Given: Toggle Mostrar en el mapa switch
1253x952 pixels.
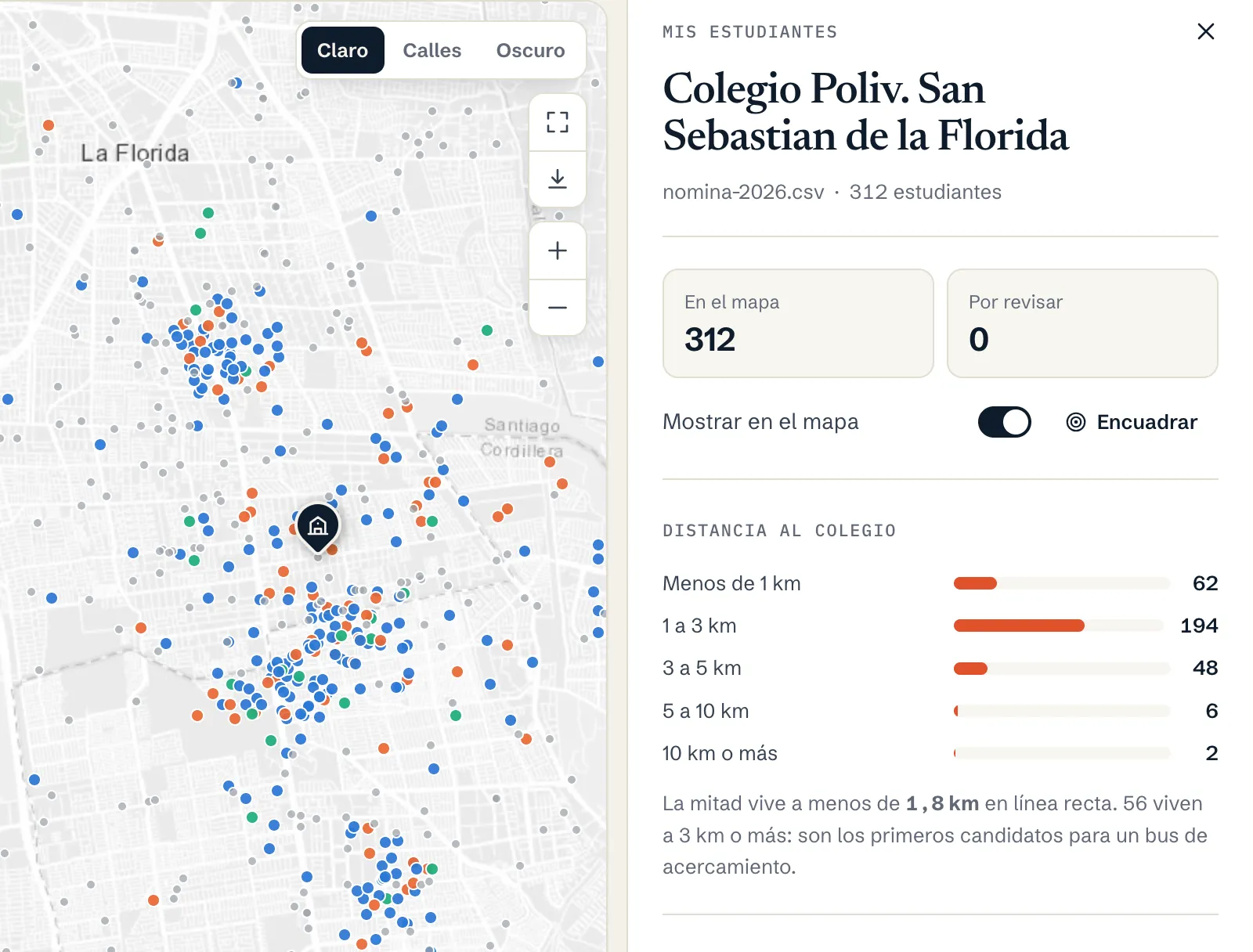Looking at the screenshot, I should pyautogui.click(x=1004, y=422).
